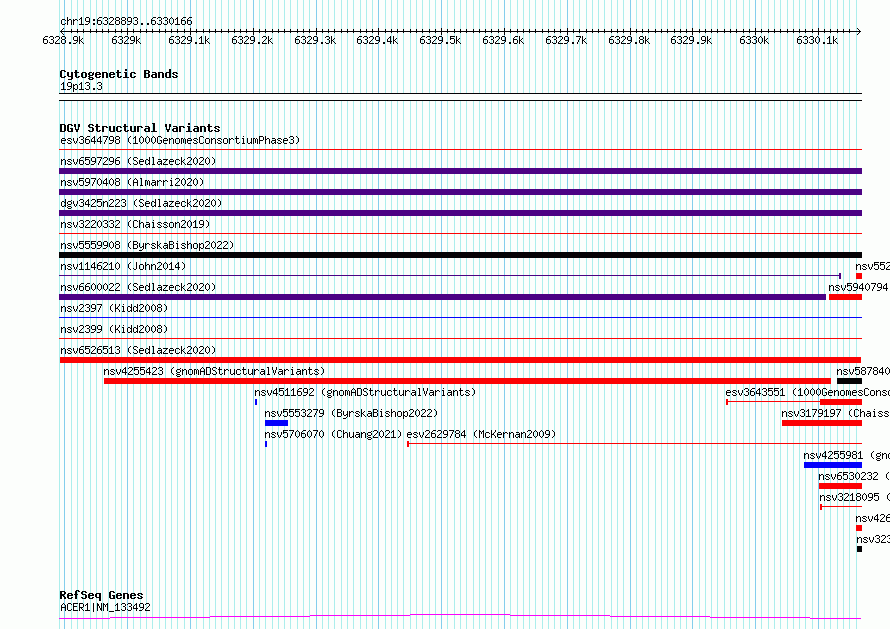Click the ACER1|NM_133492 gene label
890x629 pixels.
coord(105,607)
